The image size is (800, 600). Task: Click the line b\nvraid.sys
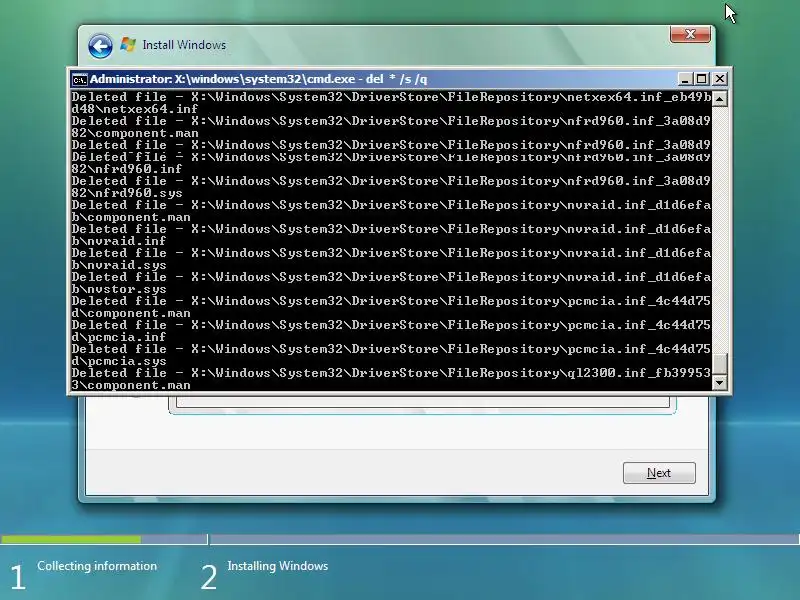[119, 265]
